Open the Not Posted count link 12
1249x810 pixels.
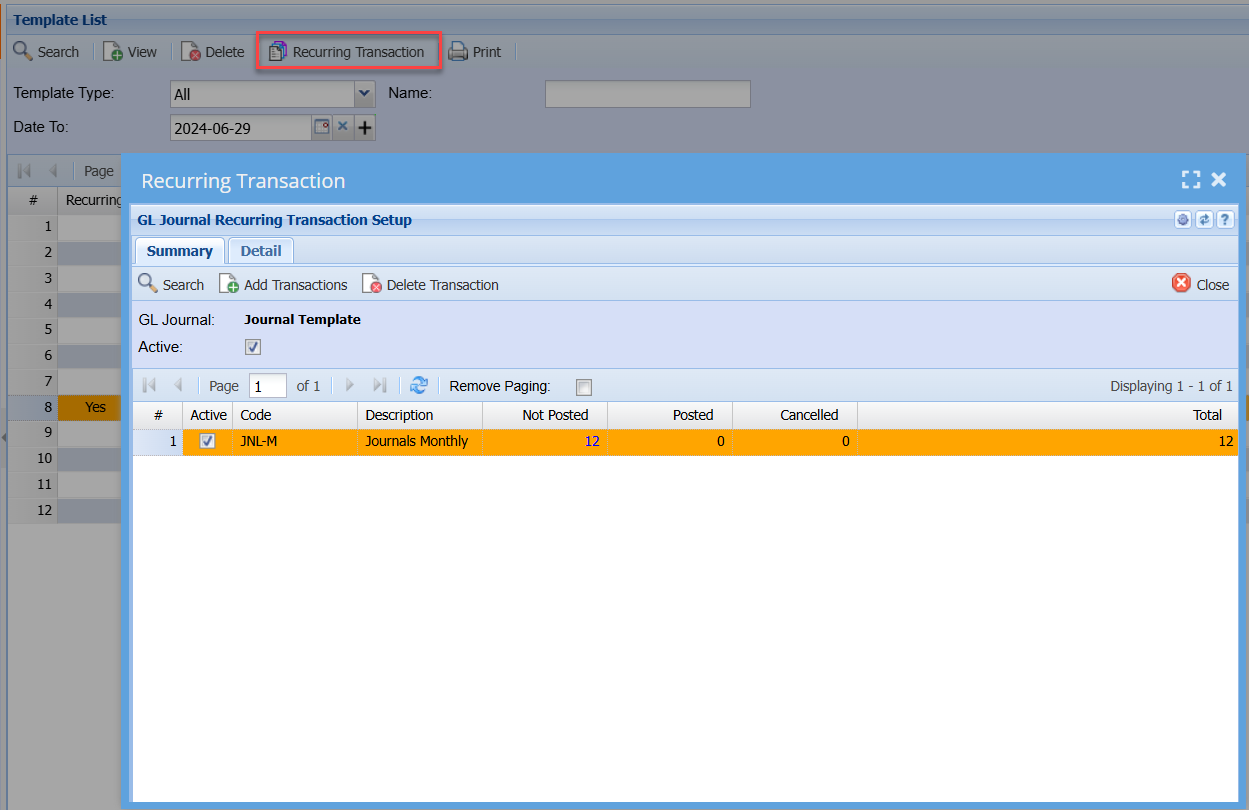click(592, 441)
